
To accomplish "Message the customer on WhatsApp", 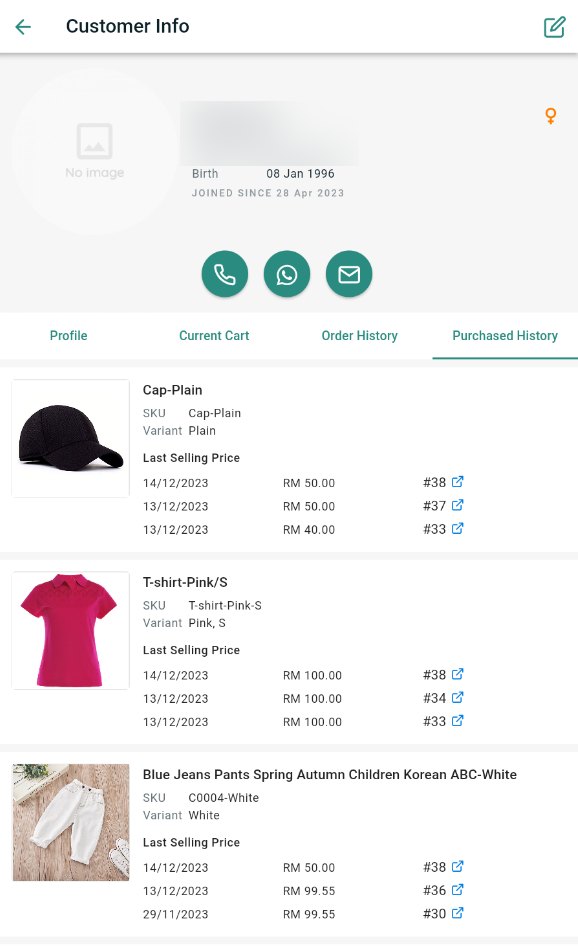I will tap(287, 274).
